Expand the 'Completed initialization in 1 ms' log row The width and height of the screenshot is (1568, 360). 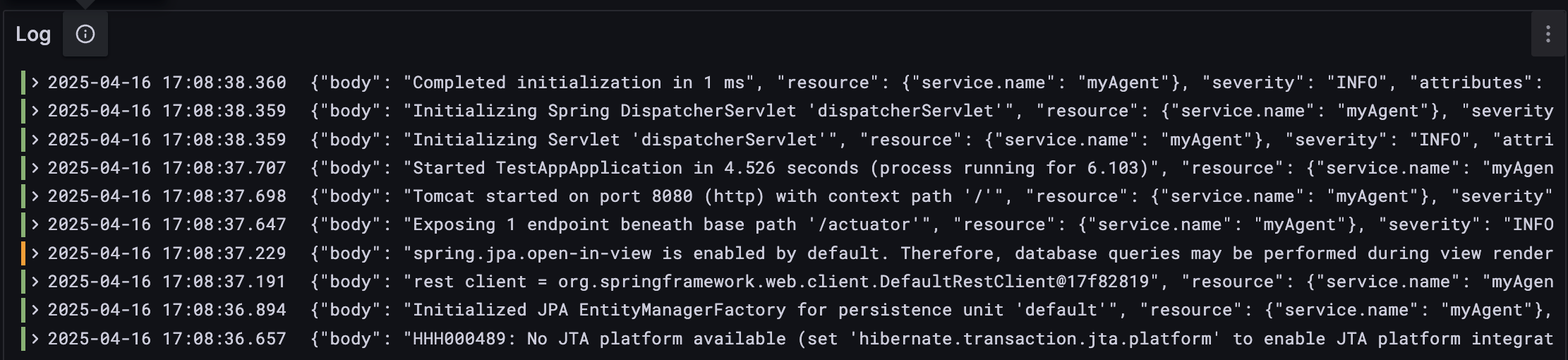click(x=35, y=83)
